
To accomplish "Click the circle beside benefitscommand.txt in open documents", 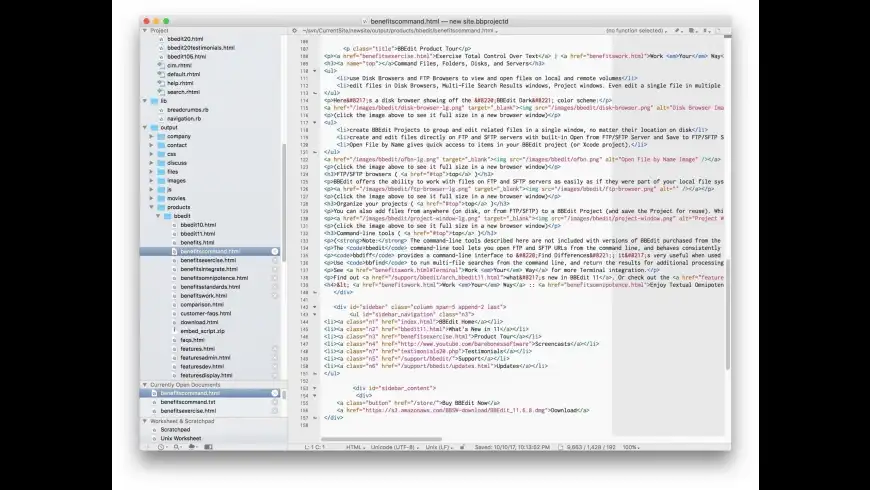I will (x=275, y=402).
